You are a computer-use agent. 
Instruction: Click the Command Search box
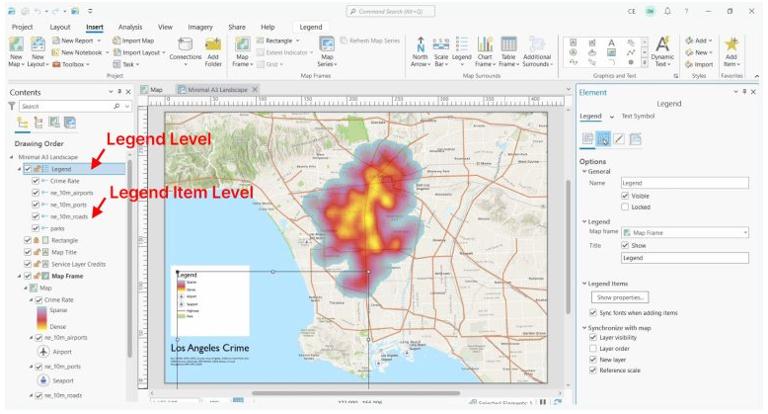click(390, 11)
